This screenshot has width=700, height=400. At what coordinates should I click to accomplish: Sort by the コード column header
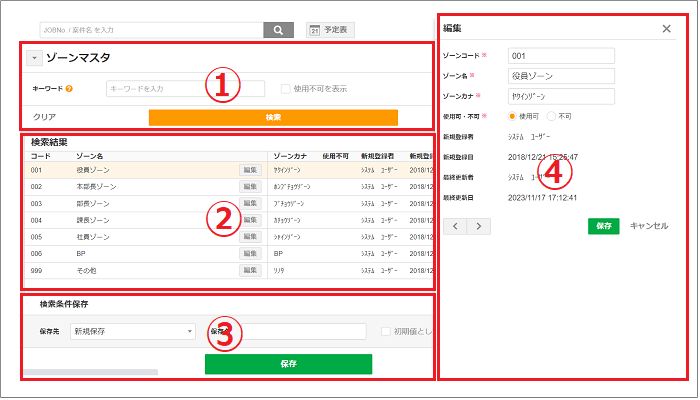click(x=40, y=157)
